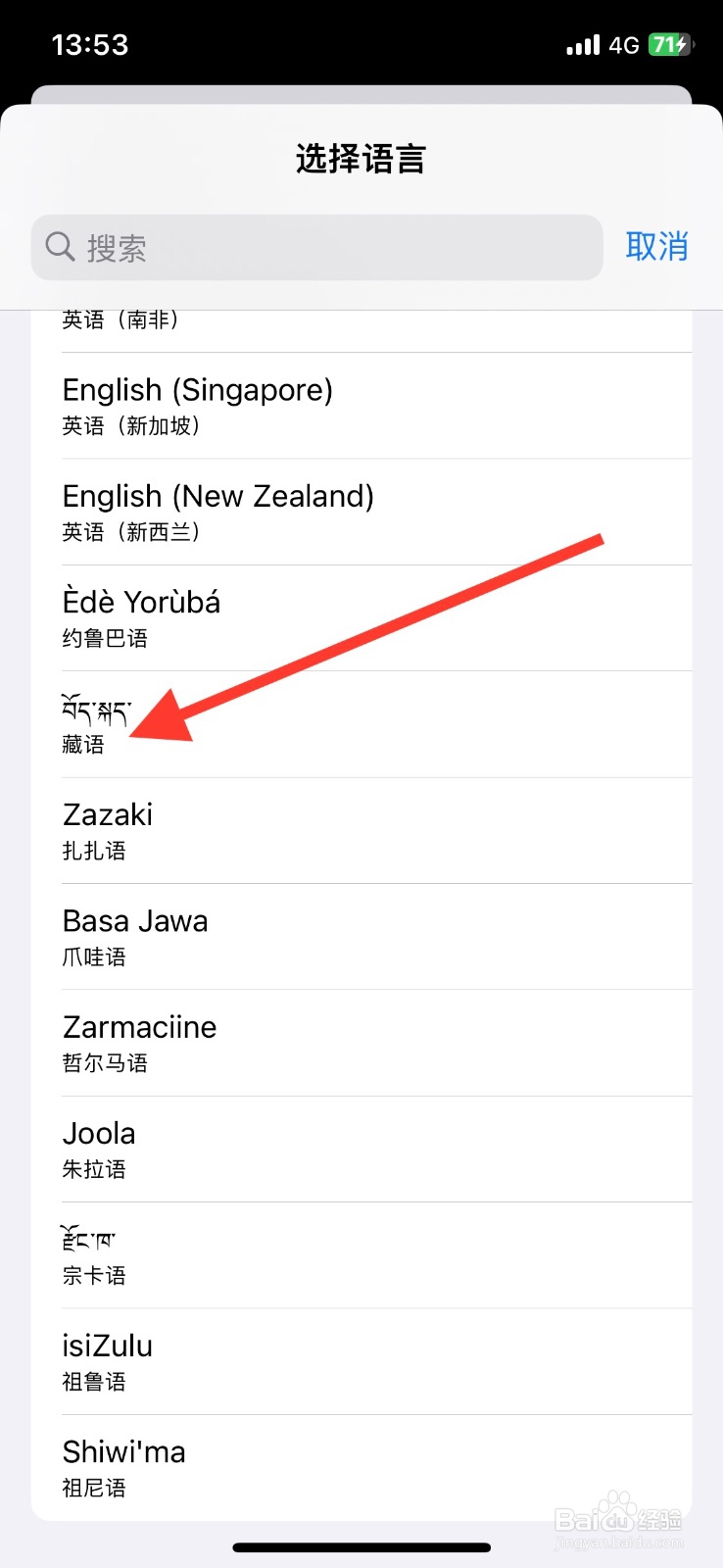Choose English (New Zealand) language

tap(361, 513)
